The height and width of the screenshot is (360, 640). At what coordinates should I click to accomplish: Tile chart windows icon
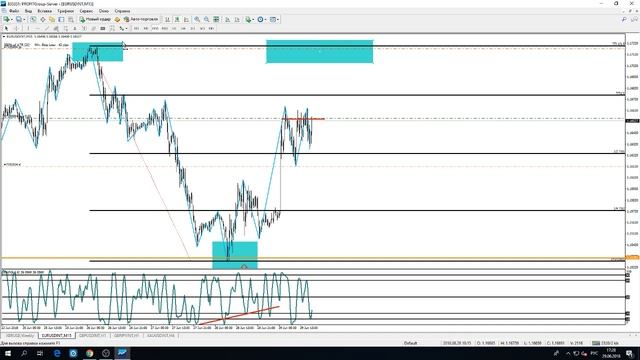tap(216, 19)
